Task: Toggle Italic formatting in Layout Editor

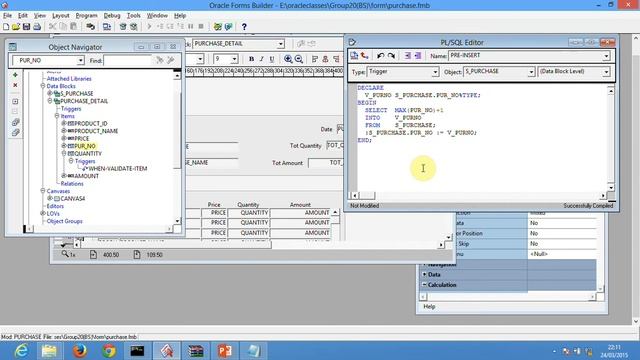Action: pyautogui.click(x=262, y=59)
